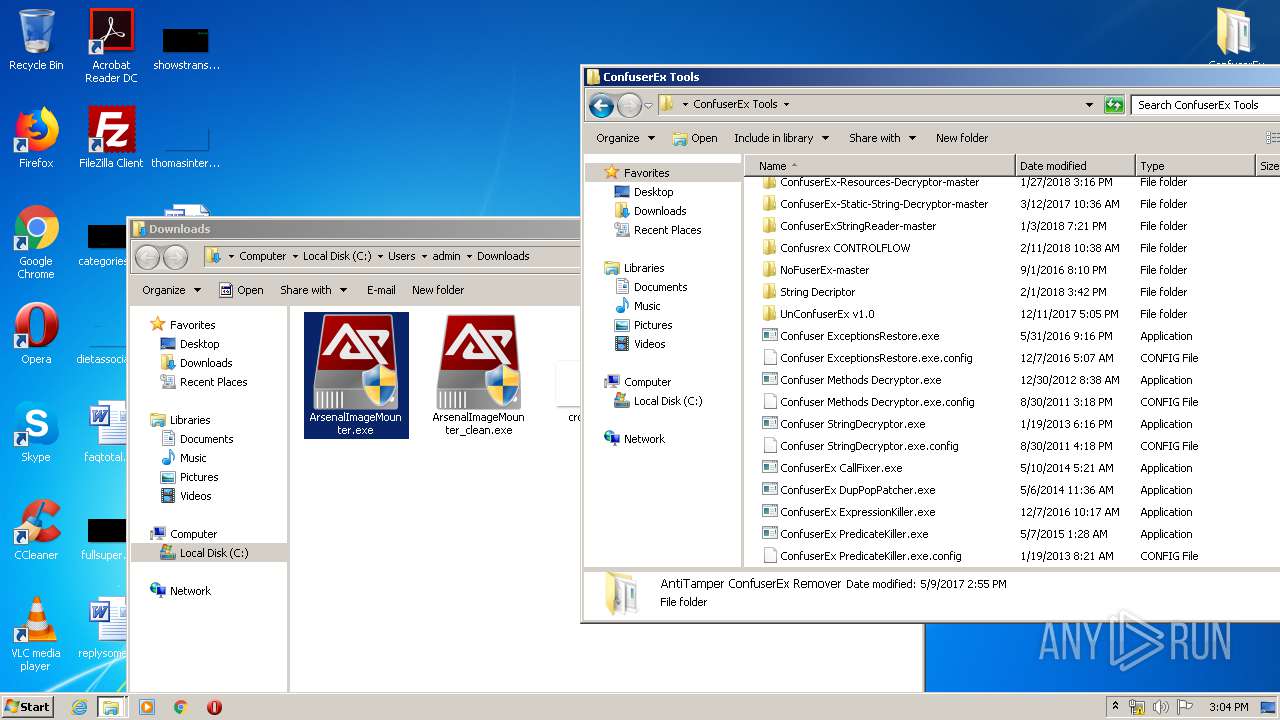
Task: Open Internet Explorer from the taskbar
Action: [x=79, y=707]
